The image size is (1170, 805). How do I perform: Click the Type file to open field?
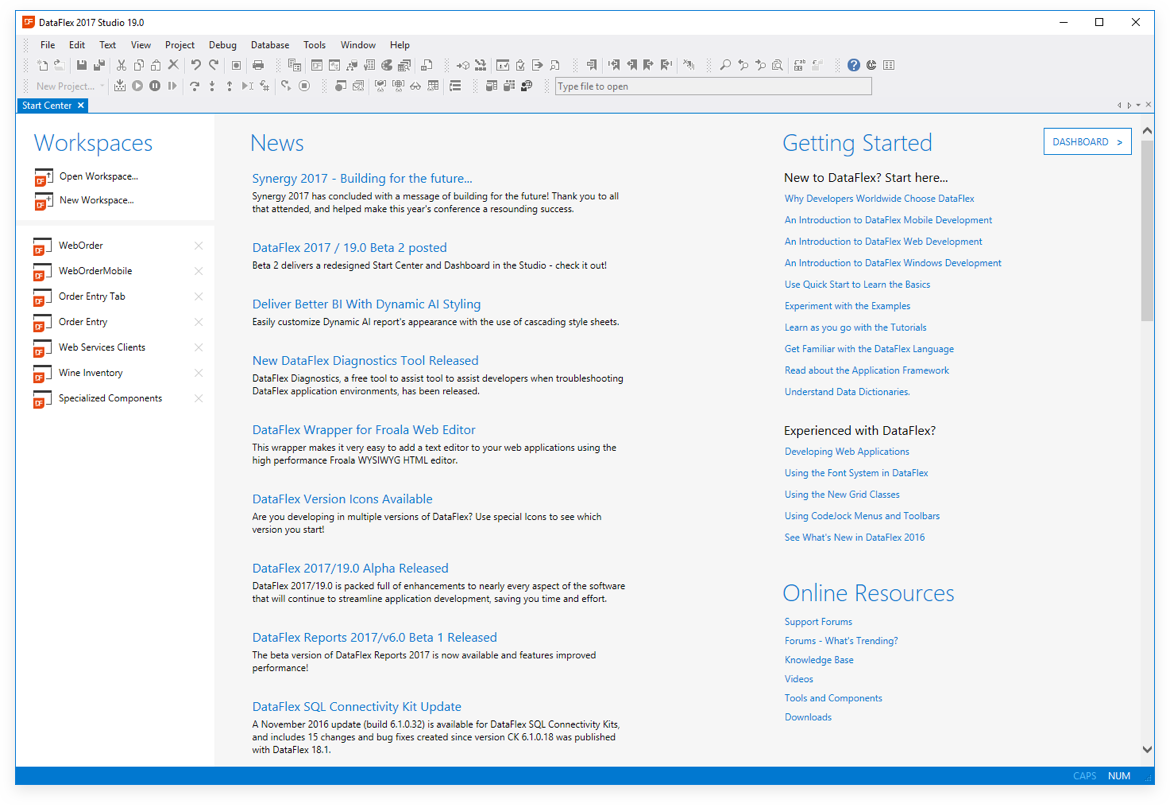click(x=713, y=86)
